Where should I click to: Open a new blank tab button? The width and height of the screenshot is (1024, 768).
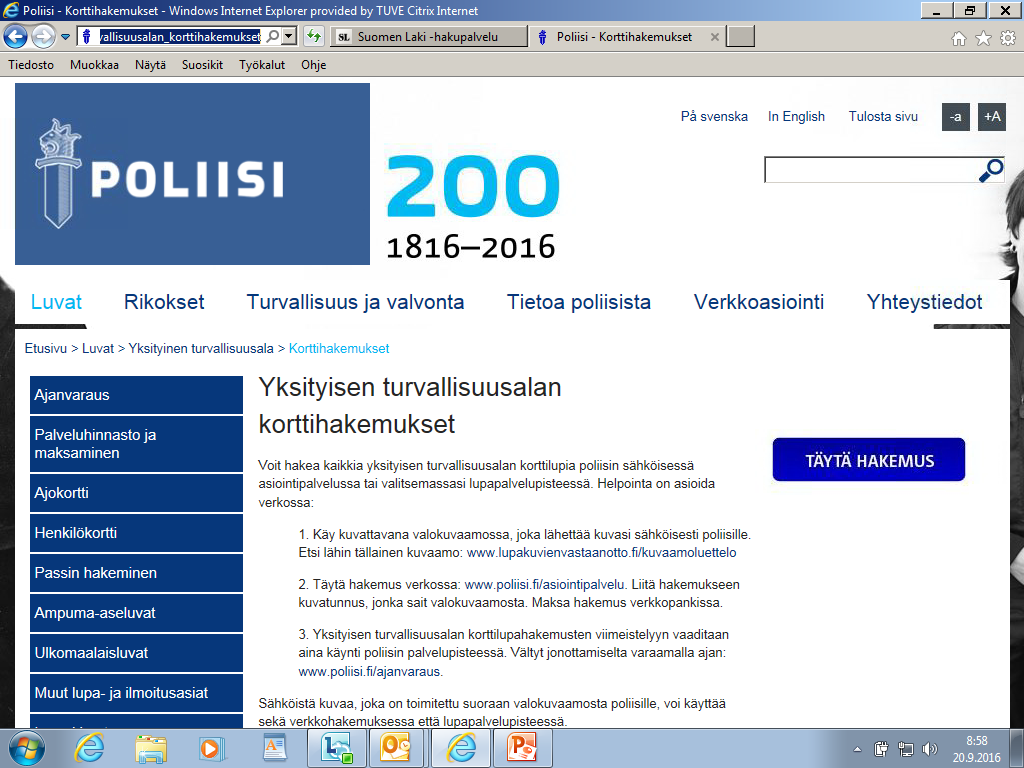pyautogui.click(x=741, y=37)
